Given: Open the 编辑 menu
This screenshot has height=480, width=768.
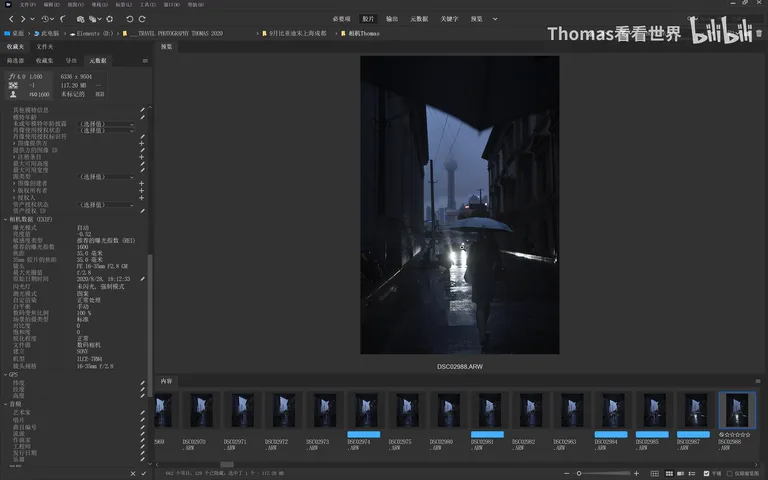Looking at the screenshot, I should (51, 4).
